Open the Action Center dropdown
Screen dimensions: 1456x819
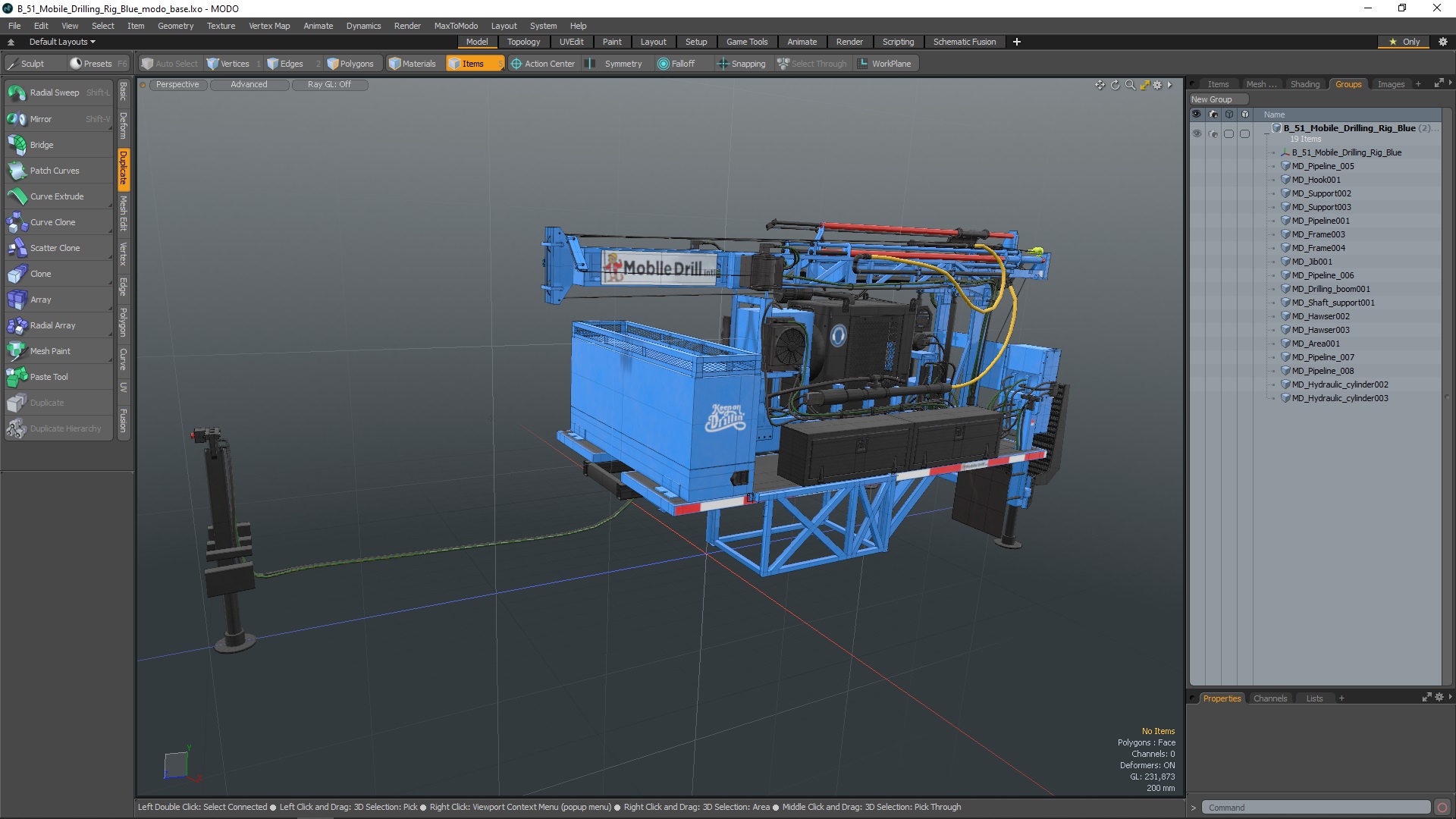point(543,64)
